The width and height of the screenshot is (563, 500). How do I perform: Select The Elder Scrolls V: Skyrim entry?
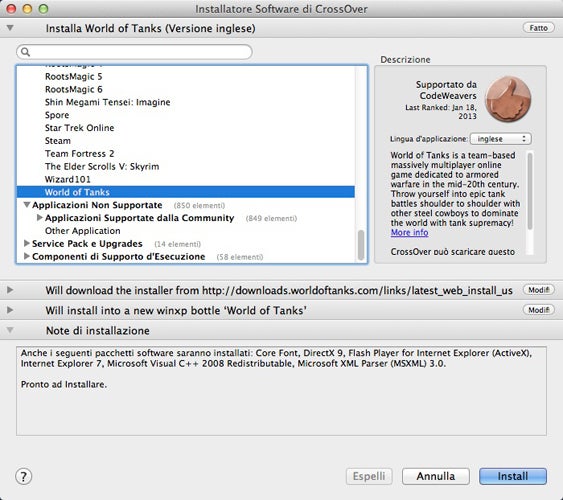point(102,167)
